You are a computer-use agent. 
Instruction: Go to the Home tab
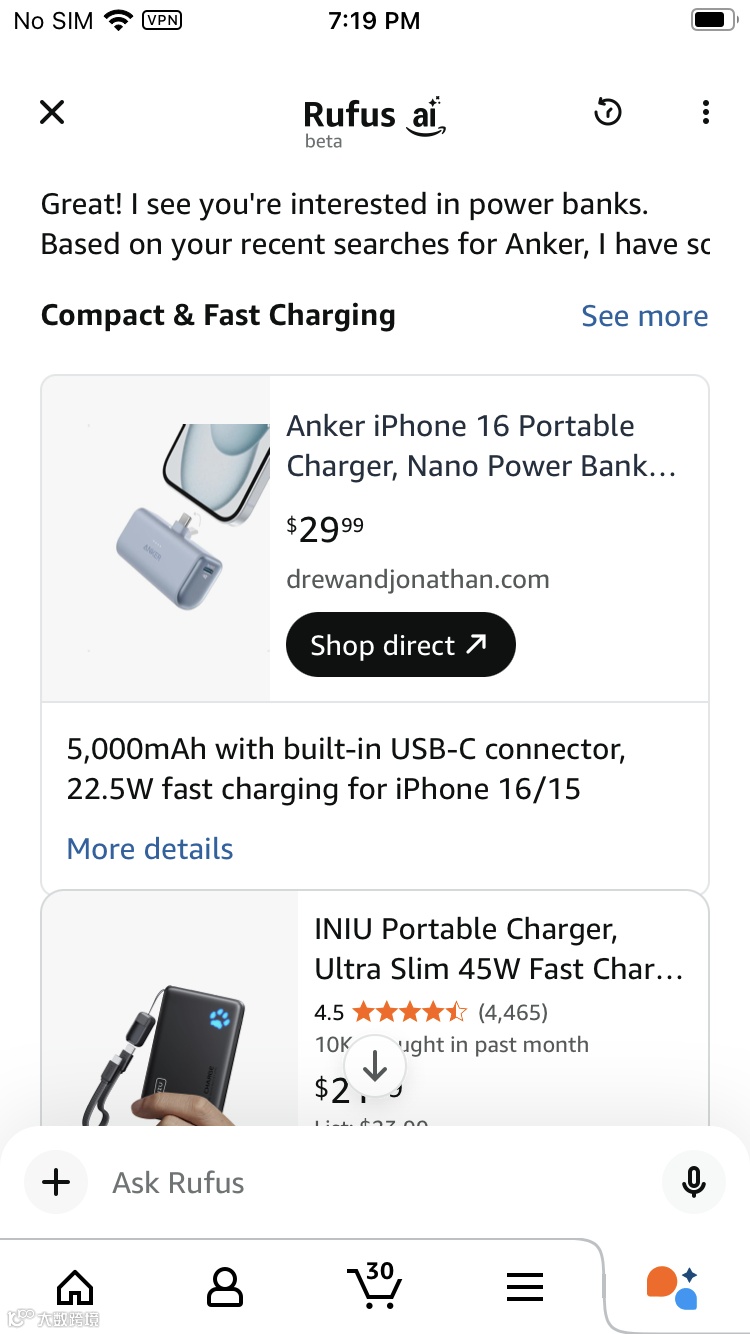pos(75,1287)
